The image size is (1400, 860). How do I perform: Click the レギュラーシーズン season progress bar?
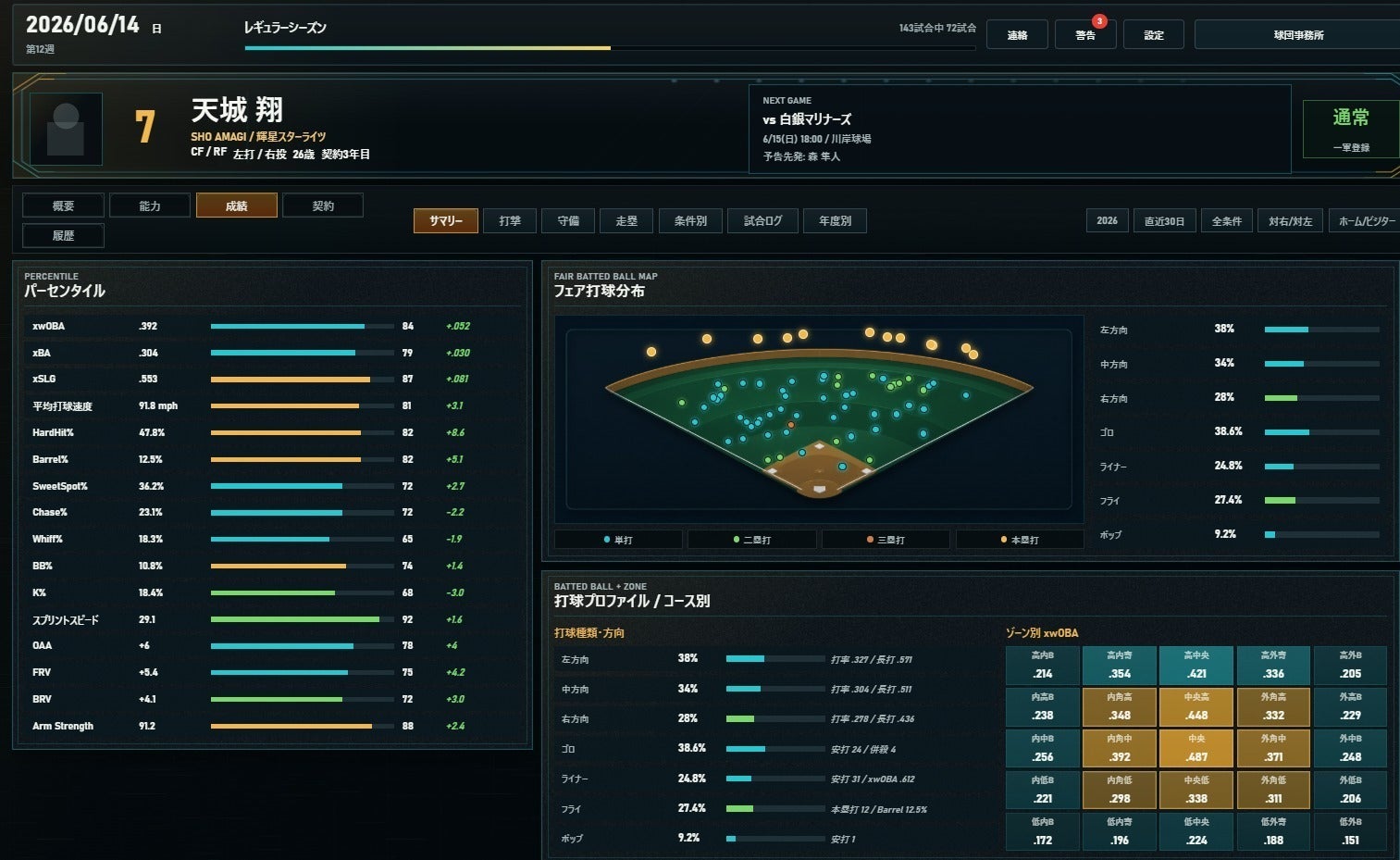pos(609,47)
